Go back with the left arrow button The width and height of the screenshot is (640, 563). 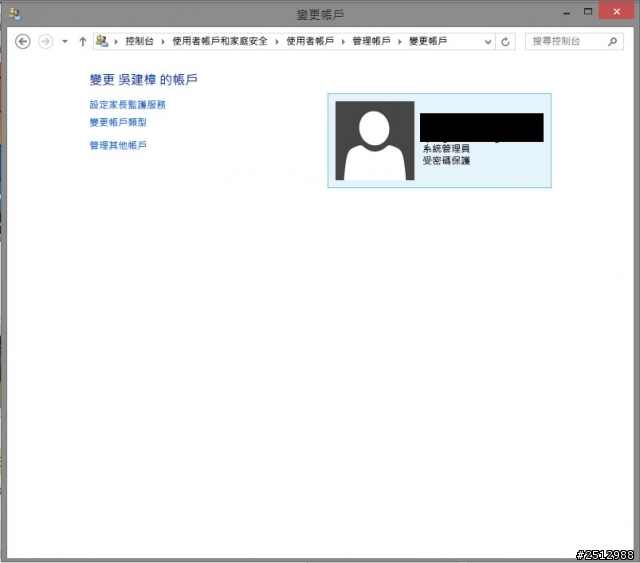22,41
